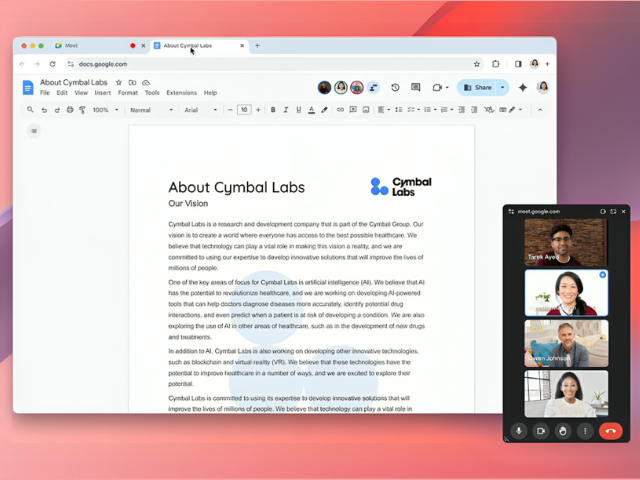
Task: Open the Tools menu
Action: 152,93
